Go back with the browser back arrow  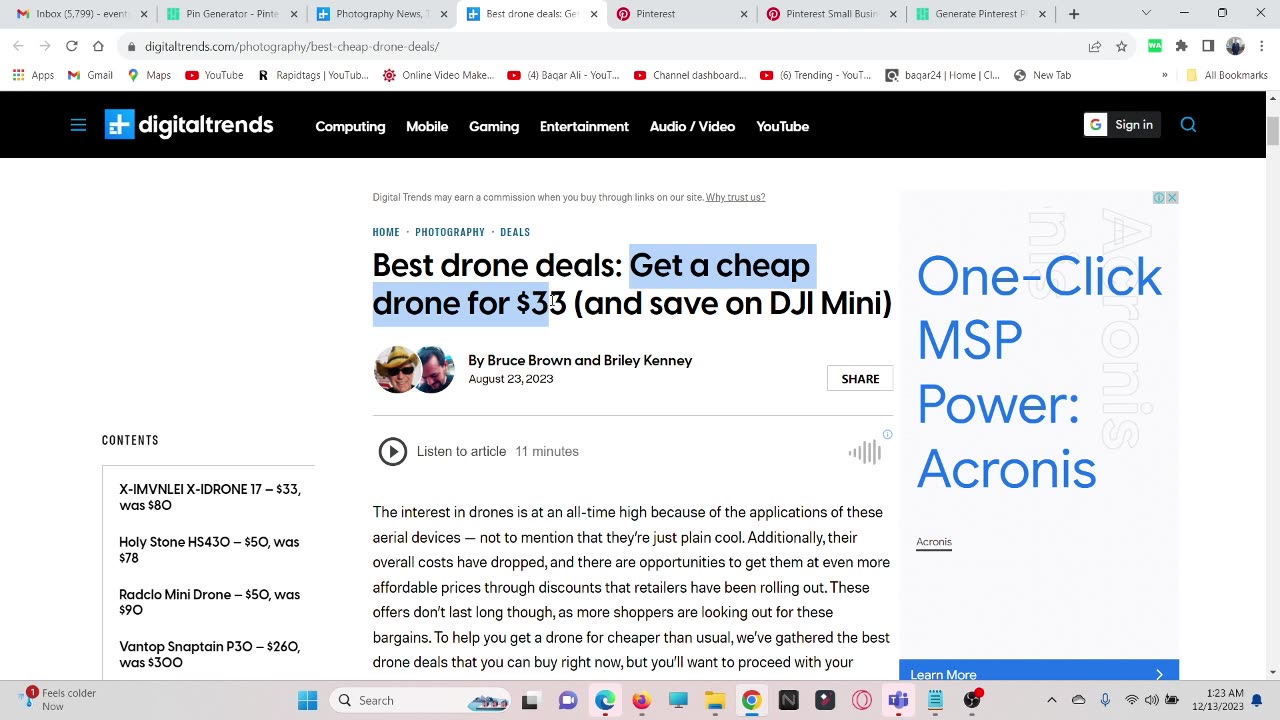[18, 46]
